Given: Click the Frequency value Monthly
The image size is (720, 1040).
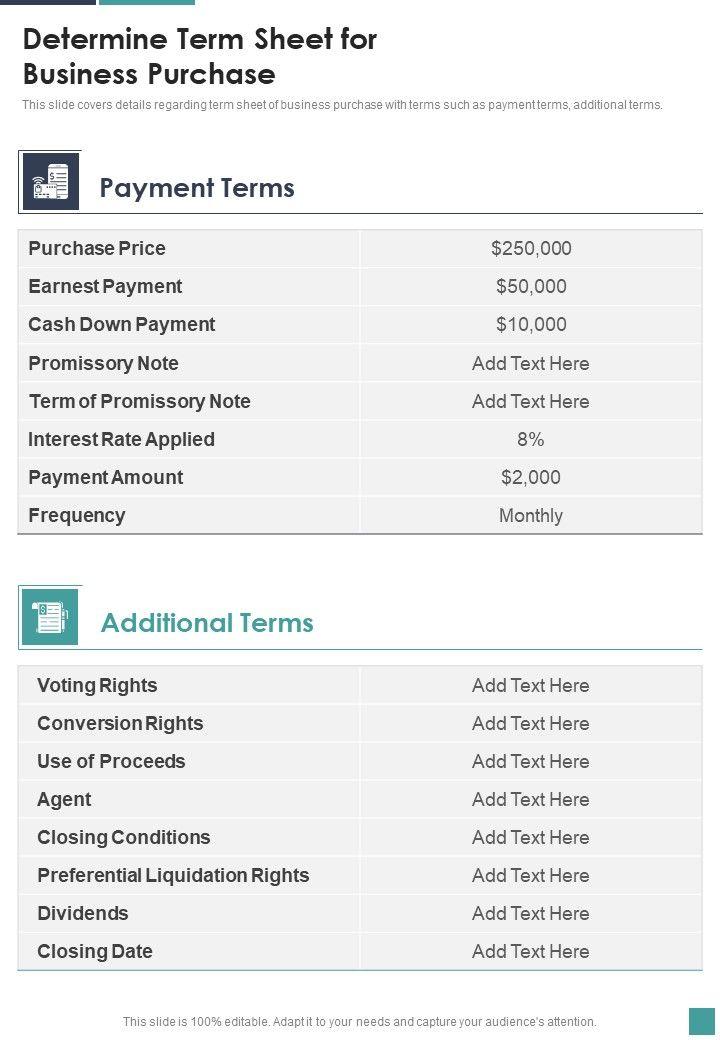Looking at the screenshot, I should click(531, 515).
